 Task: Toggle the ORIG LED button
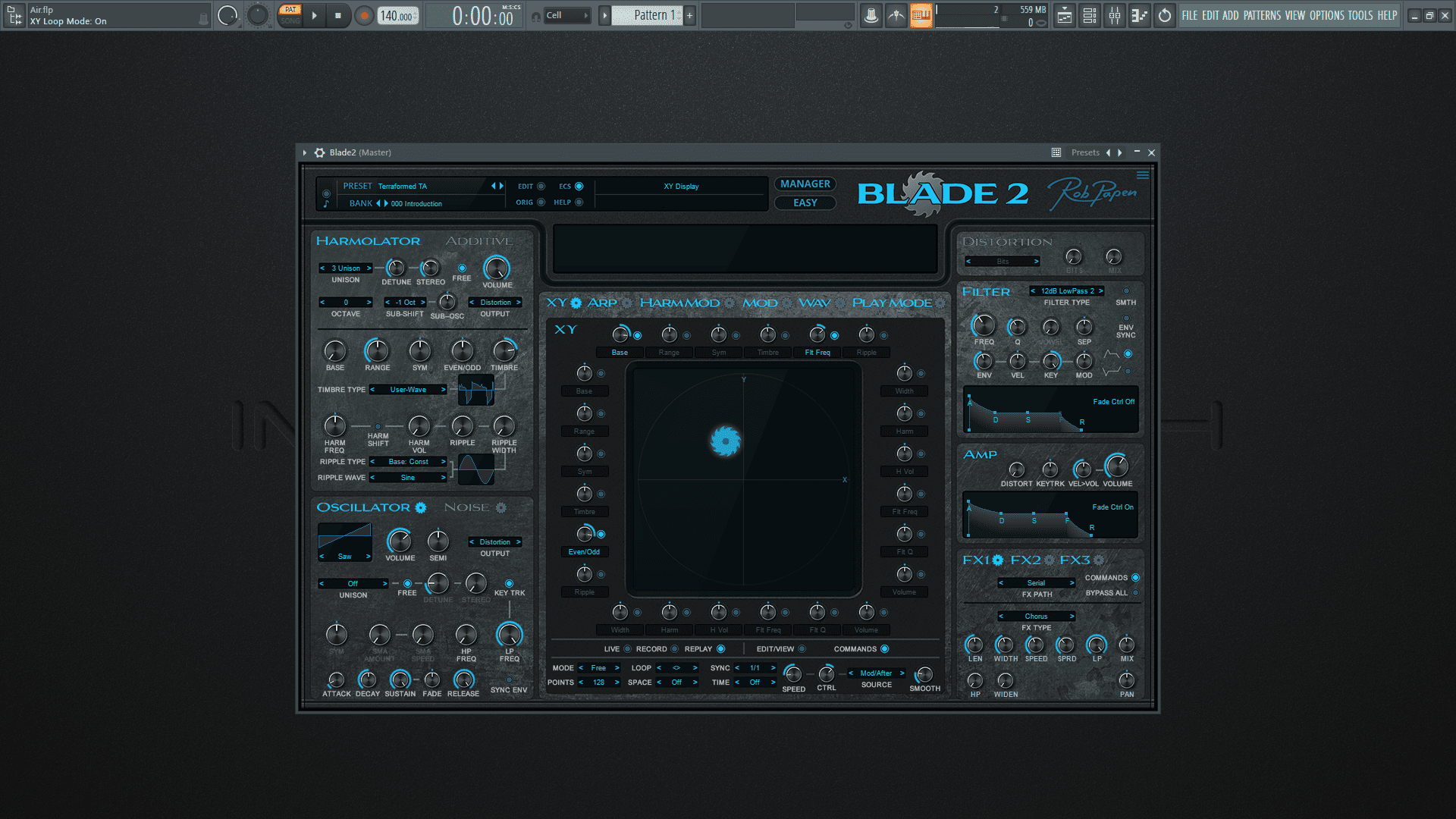tap(541, 202)
